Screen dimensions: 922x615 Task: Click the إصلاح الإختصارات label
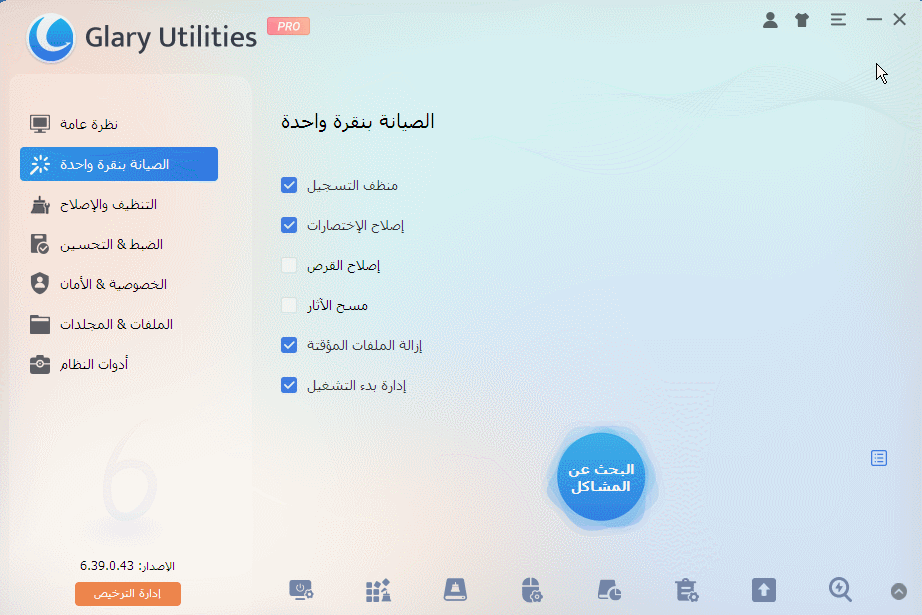tap(355, 226)
